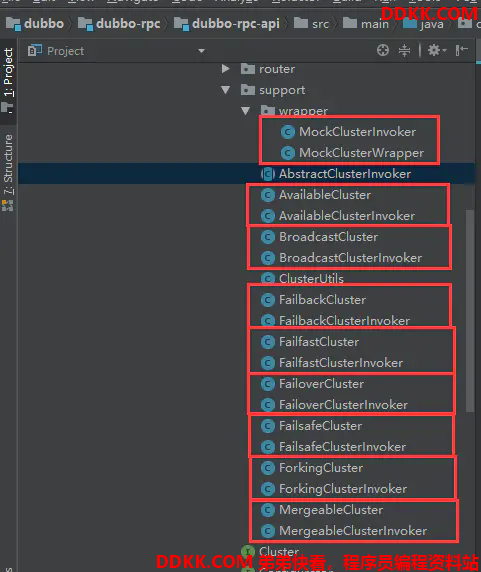Screen dimensions: 481x572
Task: Select FailoverCluster class
Action: tap(321, 384)
